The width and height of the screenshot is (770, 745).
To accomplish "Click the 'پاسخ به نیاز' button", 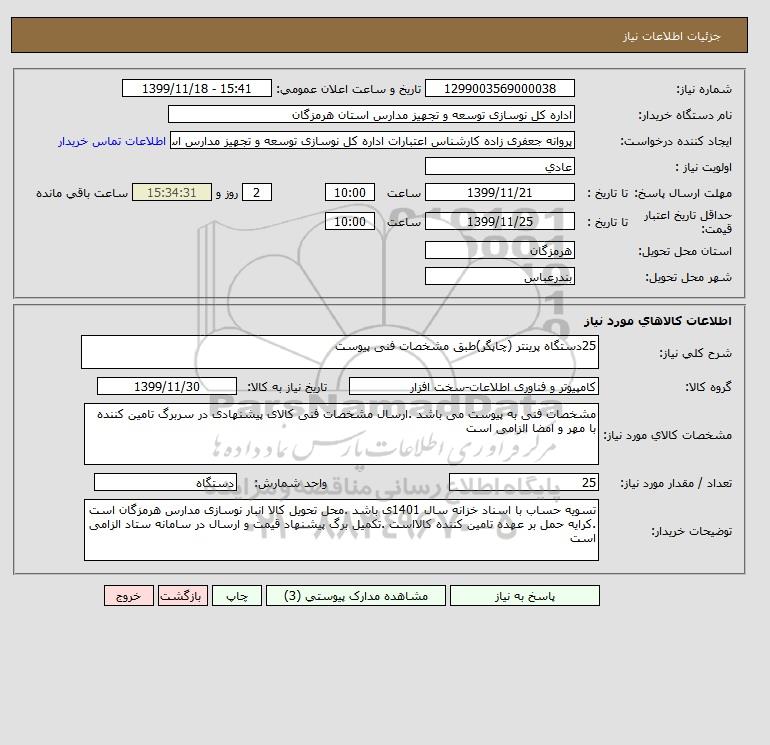I will 524,596.
